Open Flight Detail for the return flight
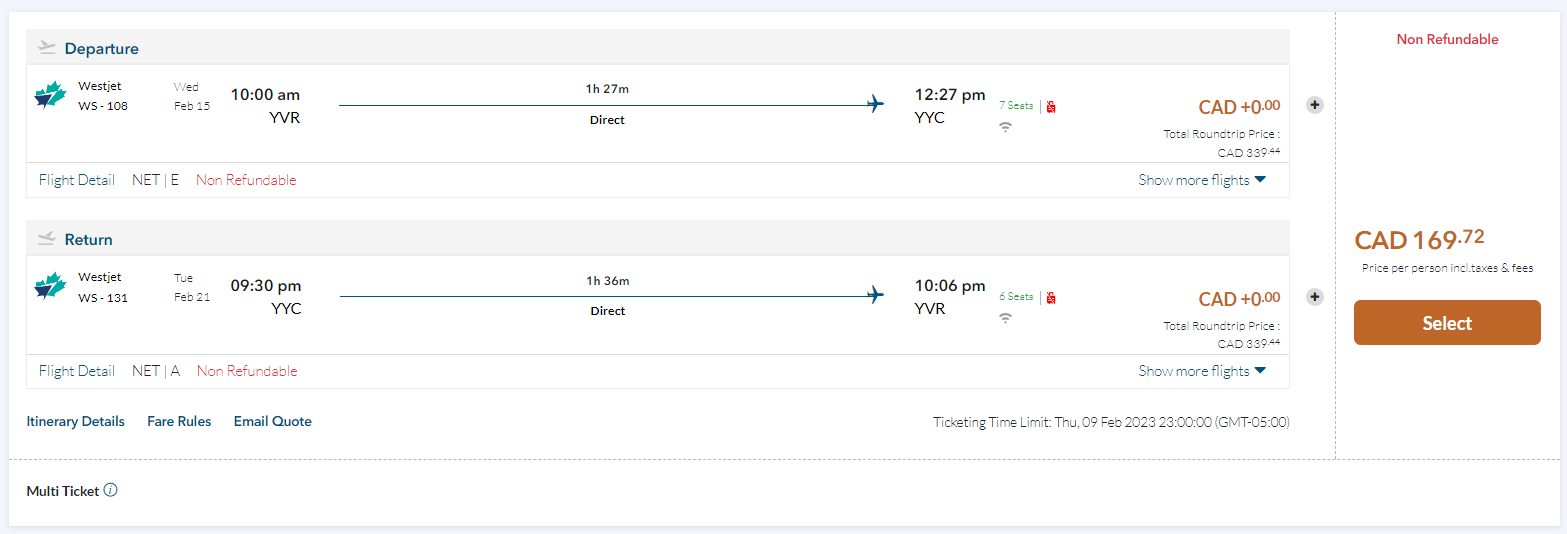Screen dimensions: 1567x534 click(77, 371)
